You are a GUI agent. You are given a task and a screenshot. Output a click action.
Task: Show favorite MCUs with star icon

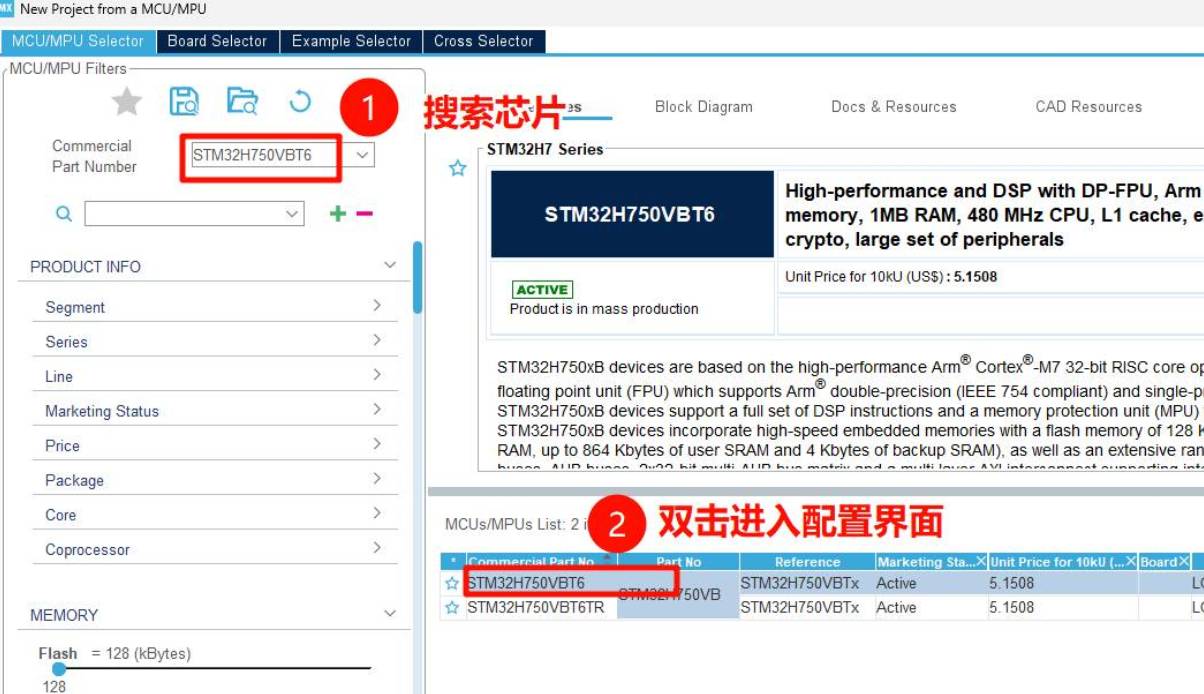click(126, 101)
